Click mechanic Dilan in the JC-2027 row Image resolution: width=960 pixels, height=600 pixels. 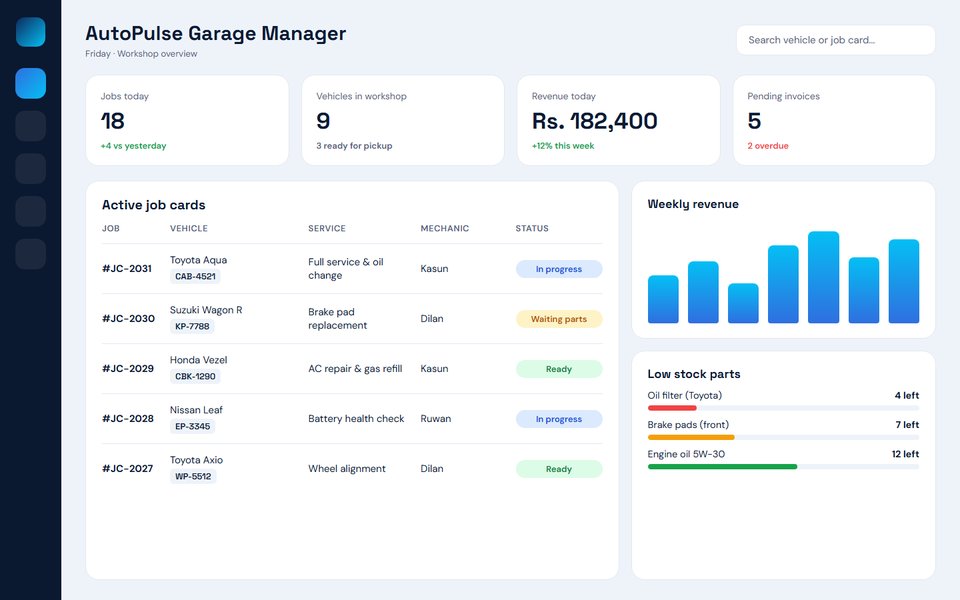tap(432, 468)
